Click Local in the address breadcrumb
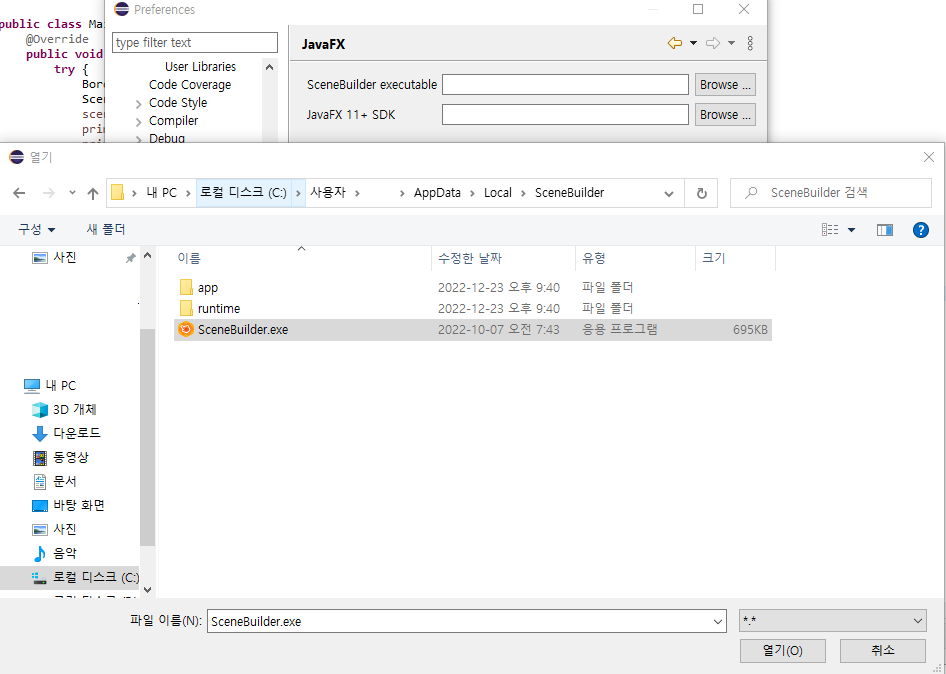The height and width of the screenshot is (674, 946). 498,192
